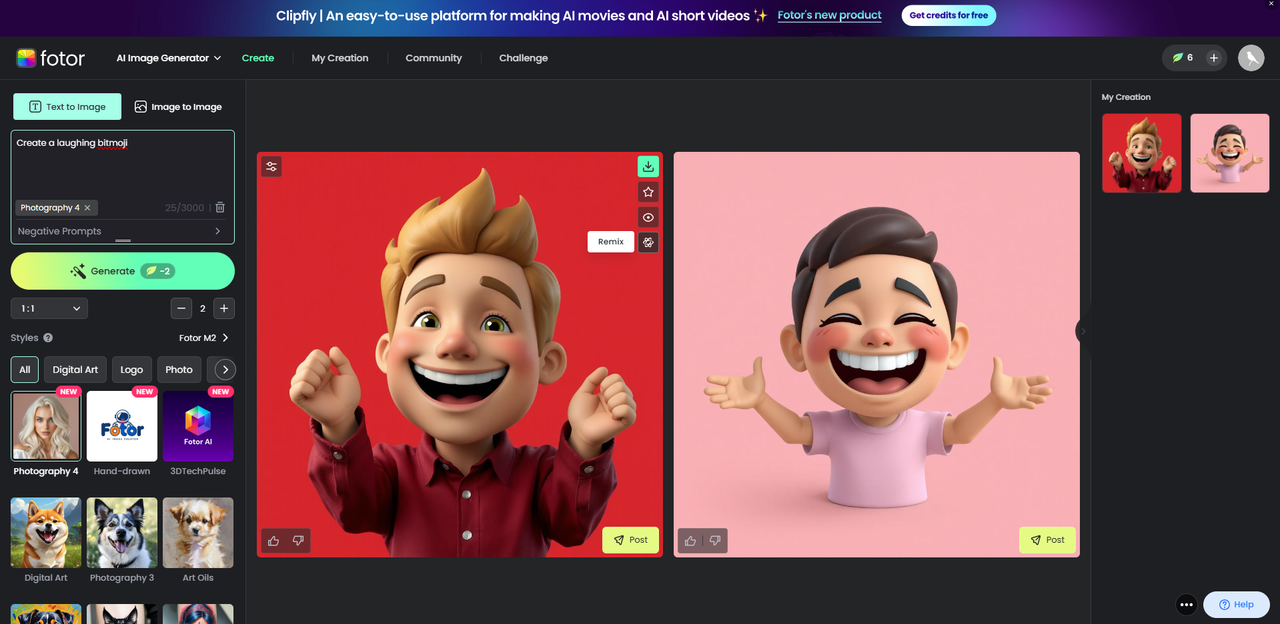Post the red background cartoon image

(630, 540)
